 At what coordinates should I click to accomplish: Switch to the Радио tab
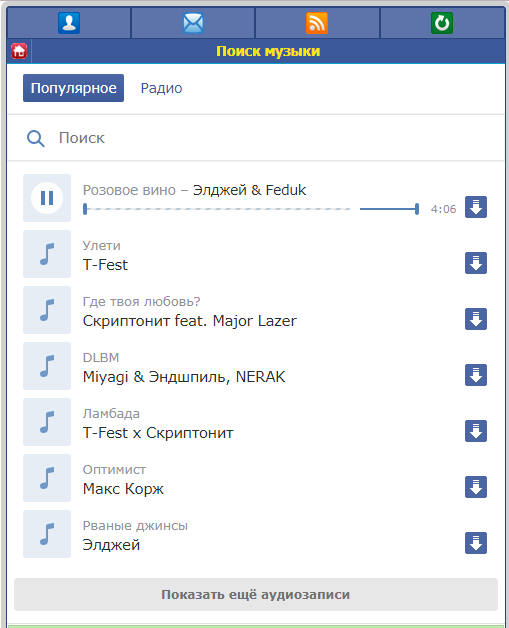pos(161,88)
